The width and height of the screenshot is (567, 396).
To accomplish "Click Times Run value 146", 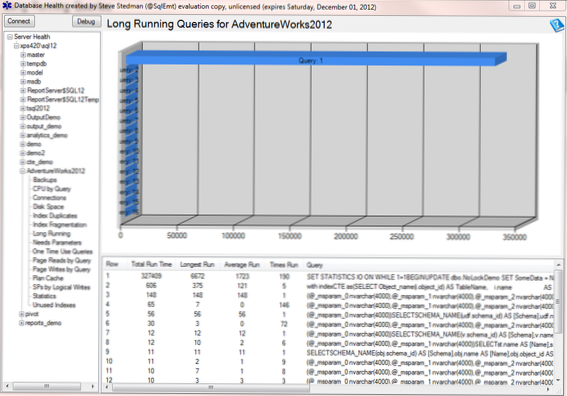I will tap(284, 305).
